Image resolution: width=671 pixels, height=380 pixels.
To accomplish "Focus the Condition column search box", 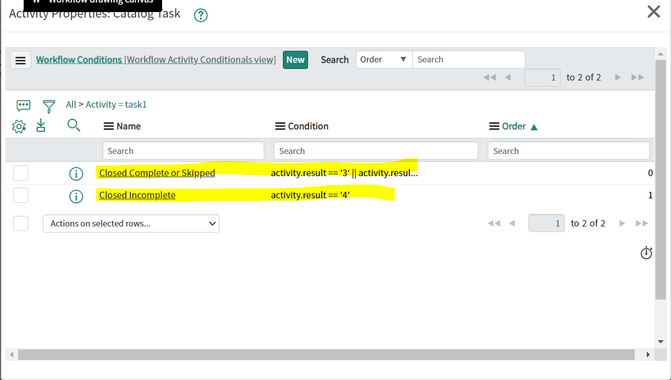I will tap(376, 151).
